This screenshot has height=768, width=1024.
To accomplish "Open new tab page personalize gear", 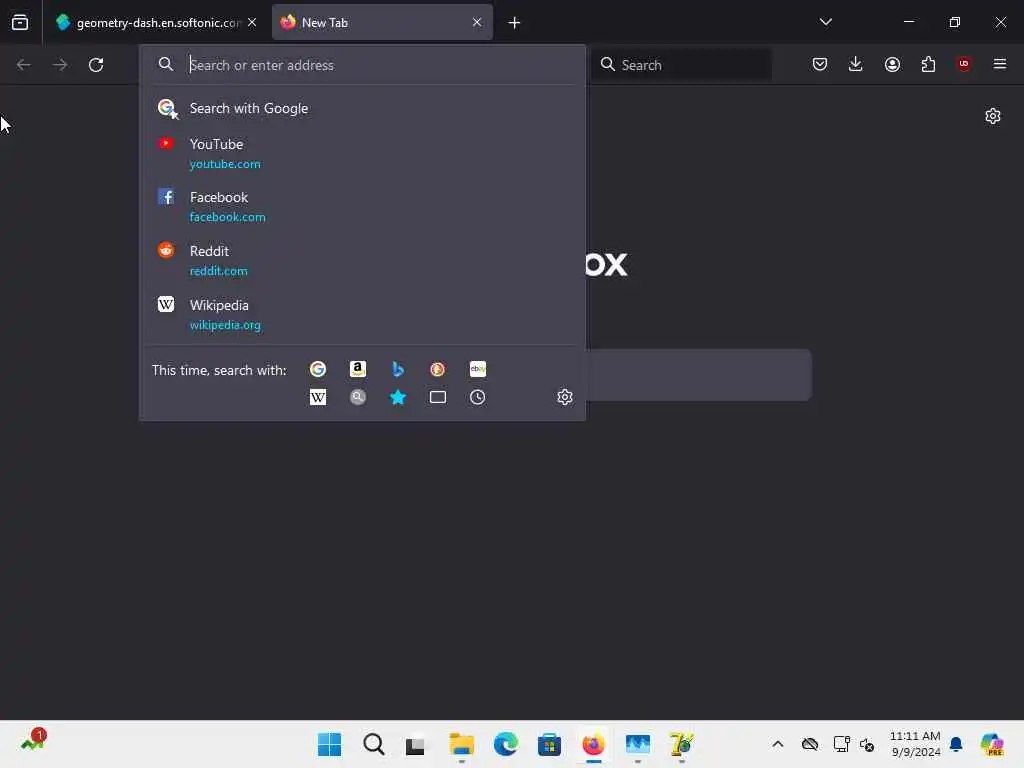I will 993,116.
